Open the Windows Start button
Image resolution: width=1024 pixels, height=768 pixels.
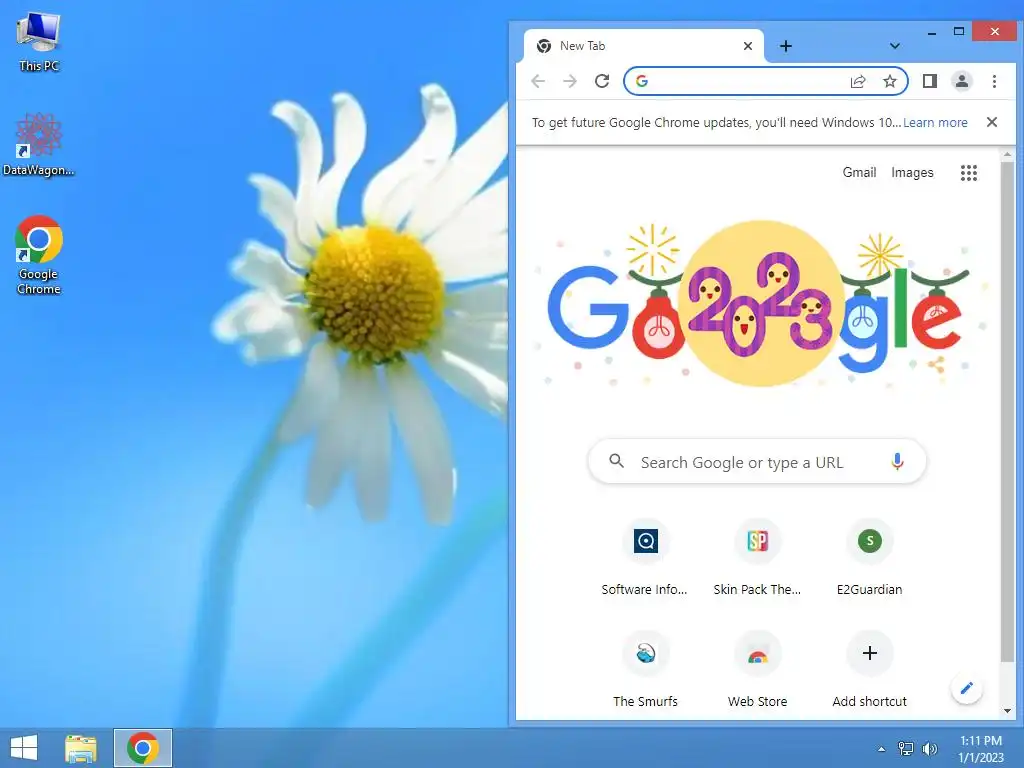[x=24, y=748]
